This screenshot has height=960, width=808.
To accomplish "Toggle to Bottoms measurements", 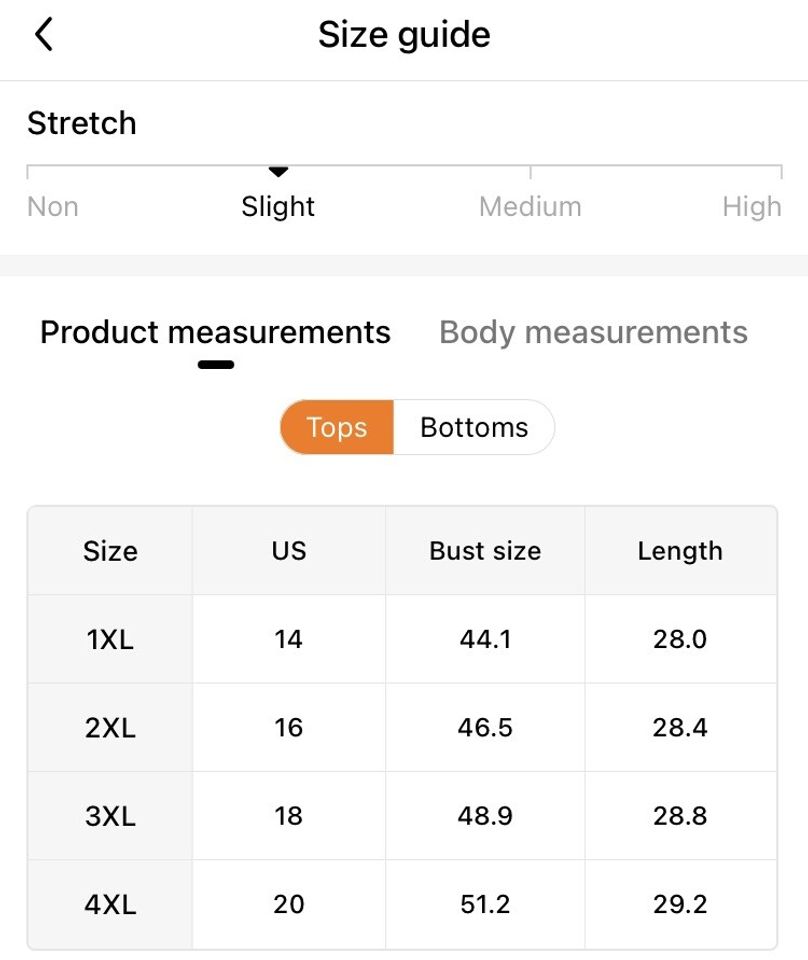I will (474, 427).
